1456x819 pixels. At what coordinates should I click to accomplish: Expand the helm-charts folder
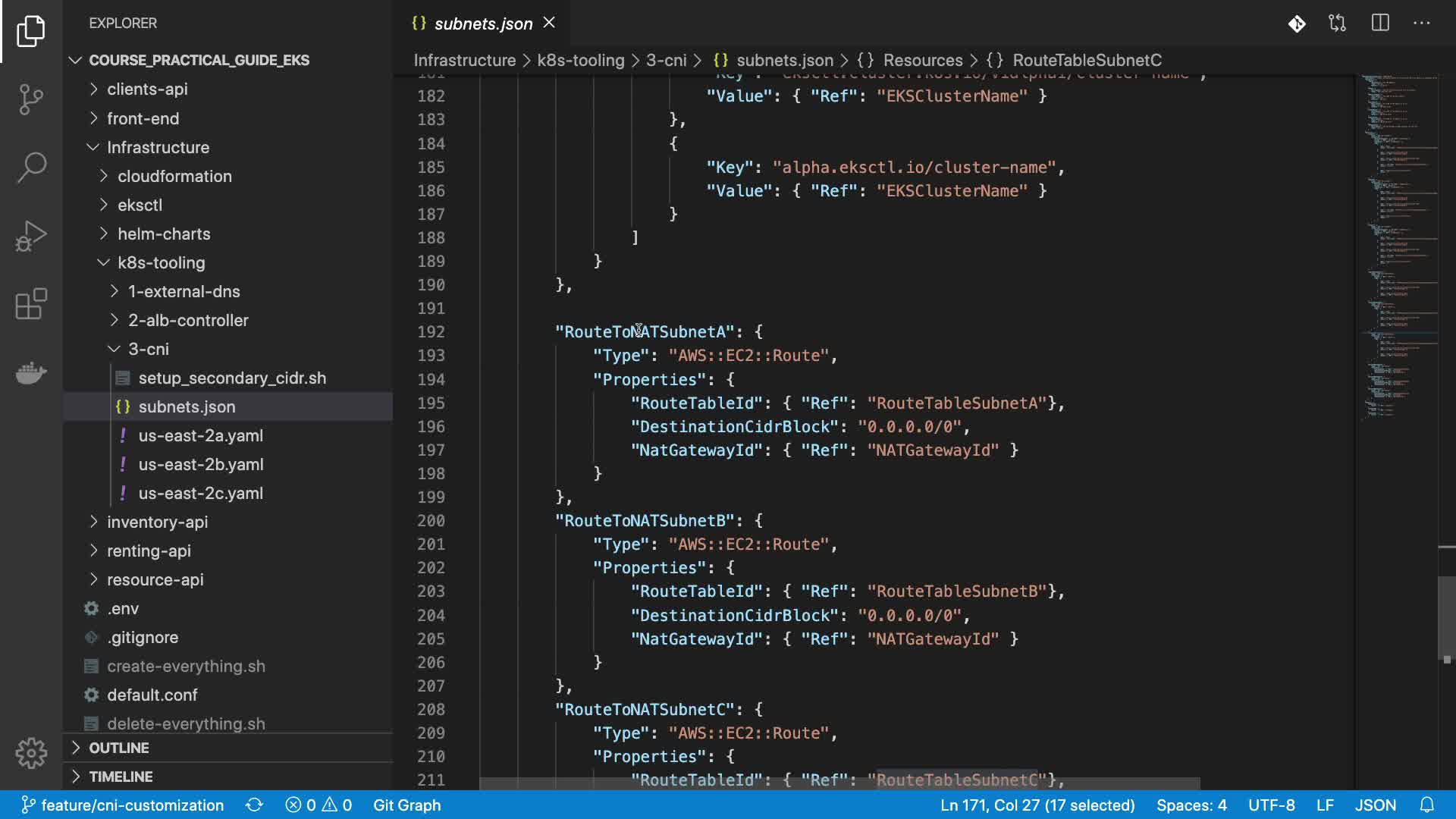click(x=164, y=234)
